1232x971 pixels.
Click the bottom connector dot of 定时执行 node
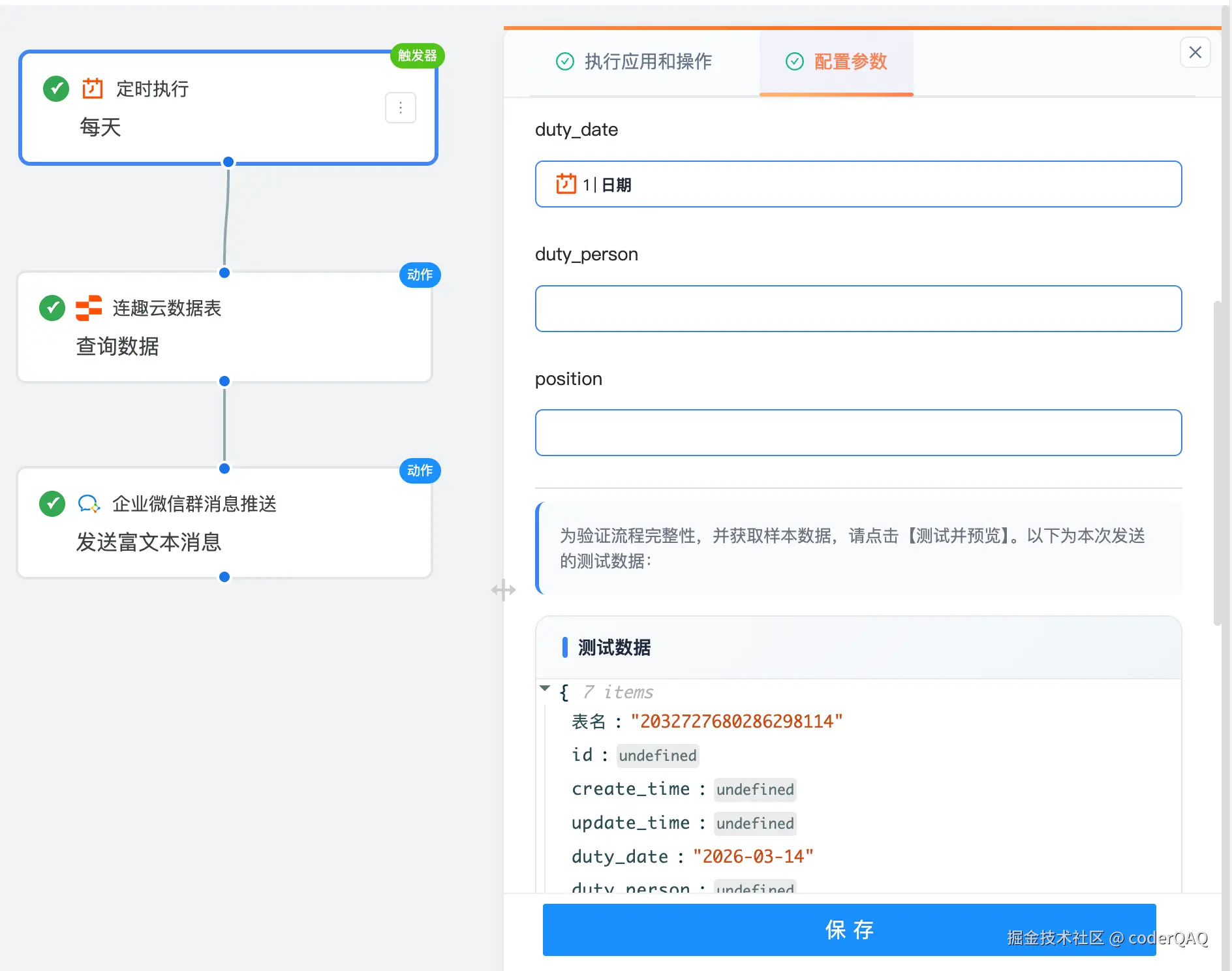click(x=228, y=162)
